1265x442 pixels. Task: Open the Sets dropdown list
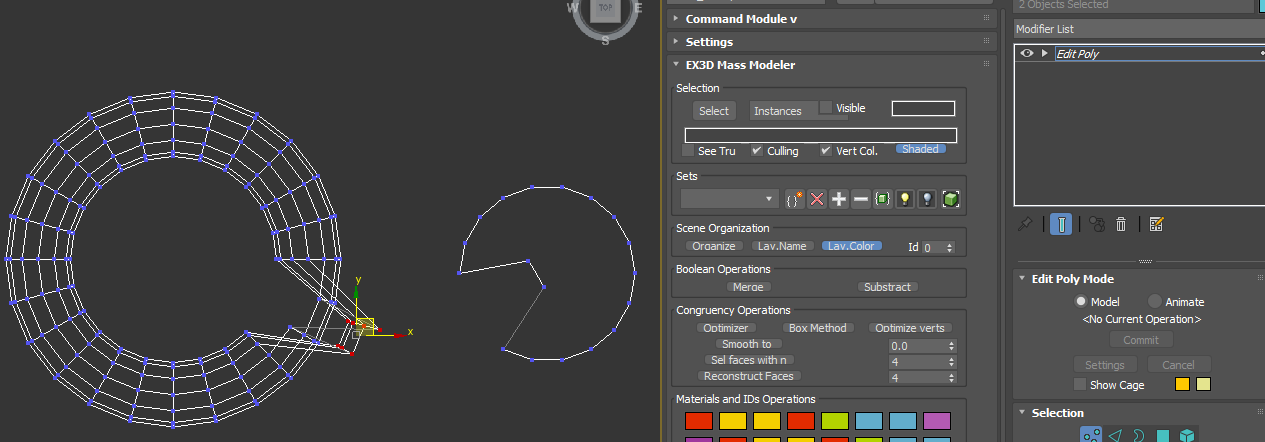point(730,199)
